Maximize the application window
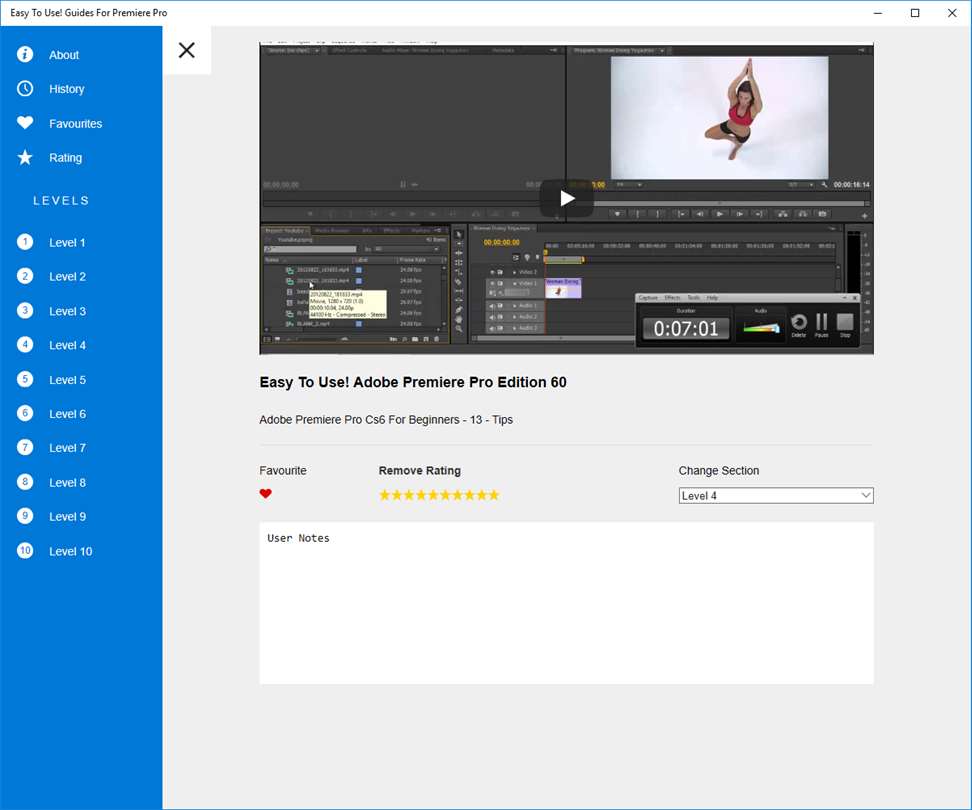The image size is (972, 810). pos(914,13)
